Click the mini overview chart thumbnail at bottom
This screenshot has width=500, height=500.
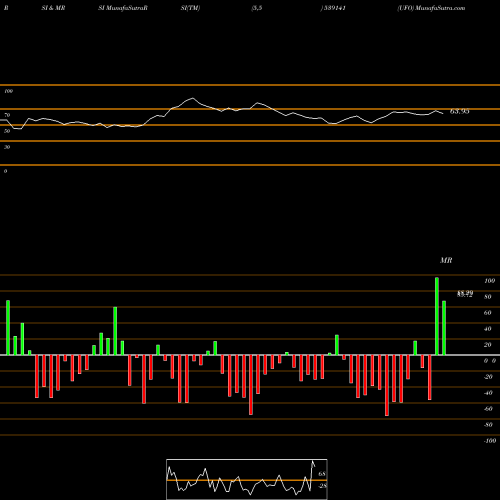pyautogui.click(x=247, y=479)
